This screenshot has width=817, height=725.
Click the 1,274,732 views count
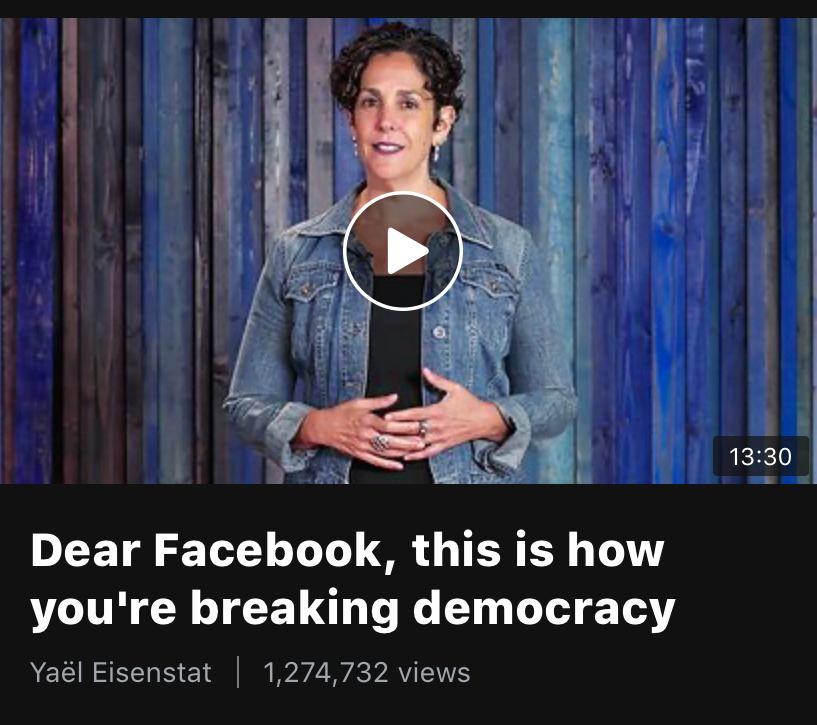pyautogui.click(x=367, y=672)
